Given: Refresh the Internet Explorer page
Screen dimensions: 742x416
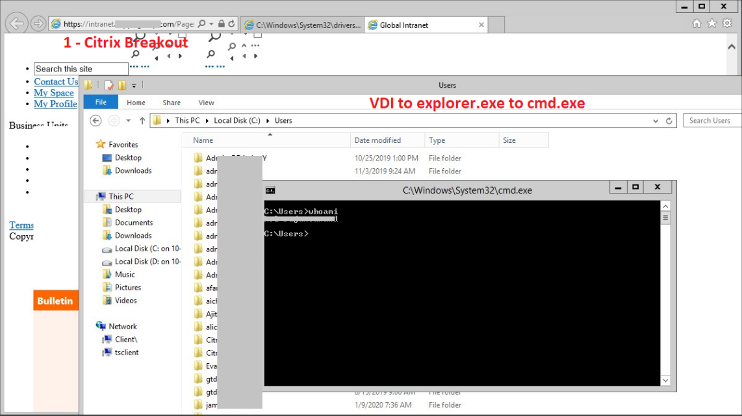Looking at the screenshot, I should click(231, 24).
